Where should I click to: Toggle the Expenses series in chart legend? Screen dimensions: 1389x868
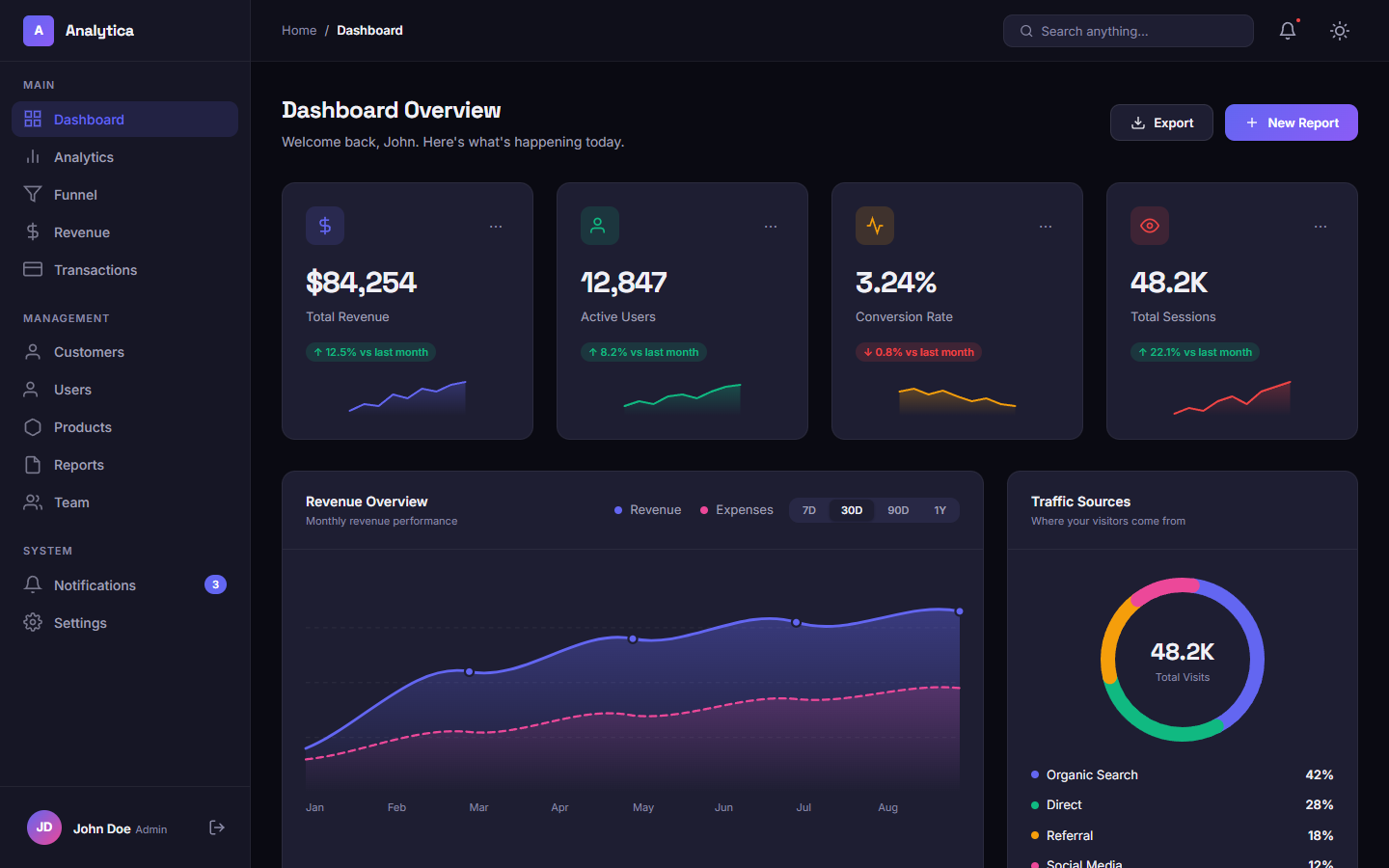point(737,510)
